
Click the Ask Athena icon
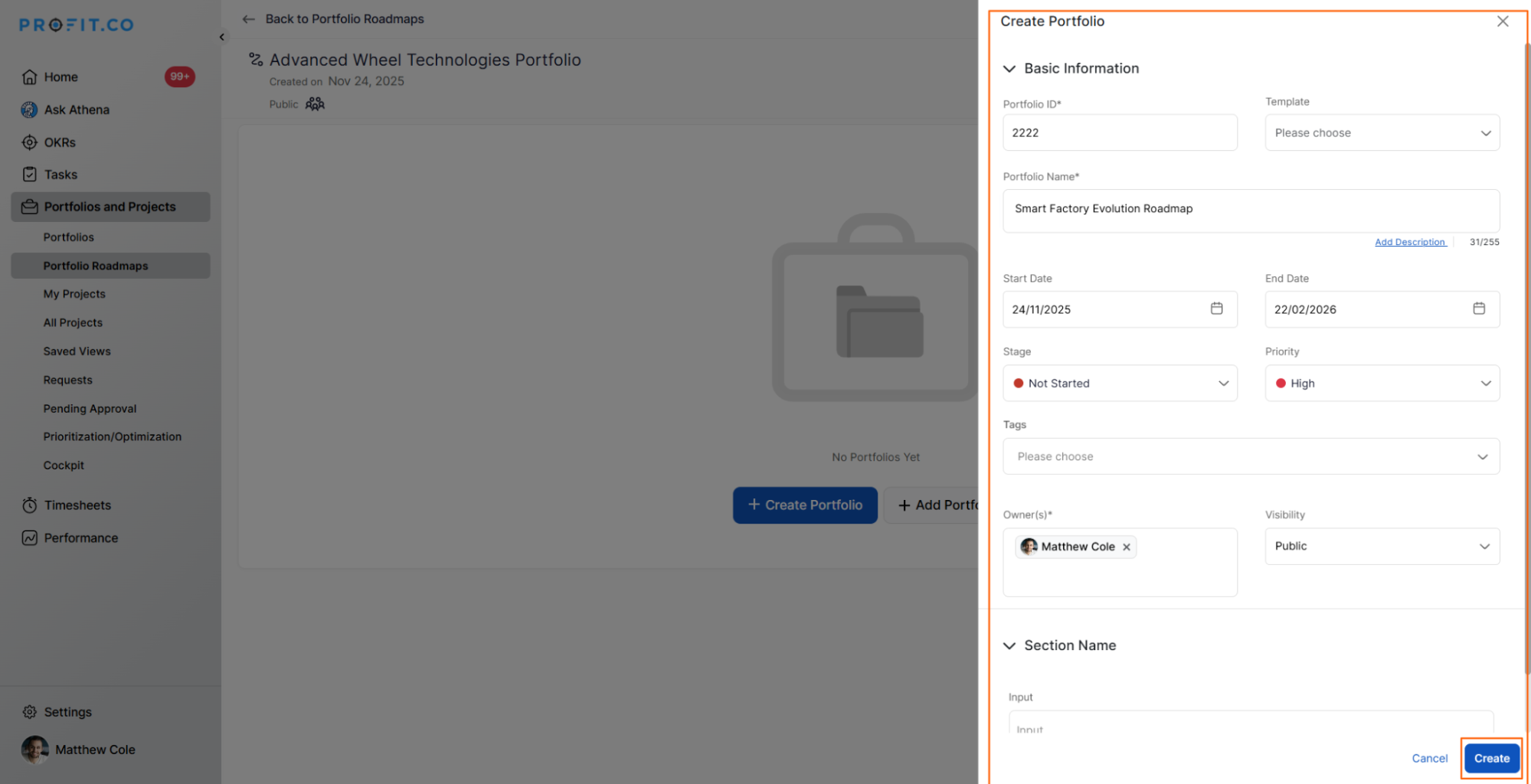click(29, 109)
